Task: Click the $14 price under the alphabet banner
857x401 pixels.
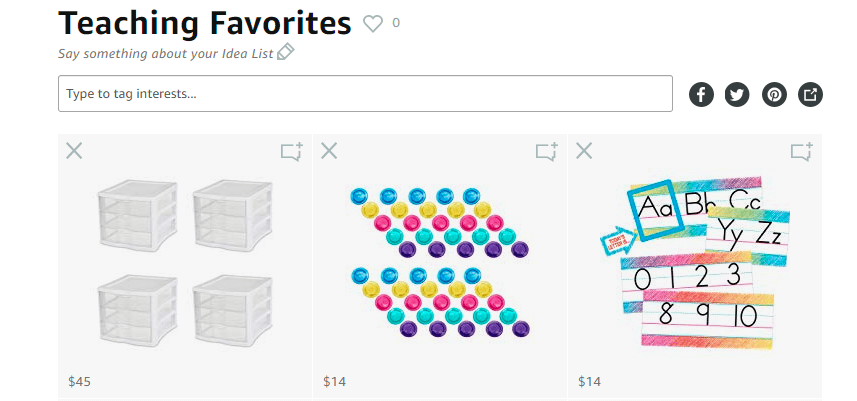Action: pyautogui.click(x=589, y=381)
